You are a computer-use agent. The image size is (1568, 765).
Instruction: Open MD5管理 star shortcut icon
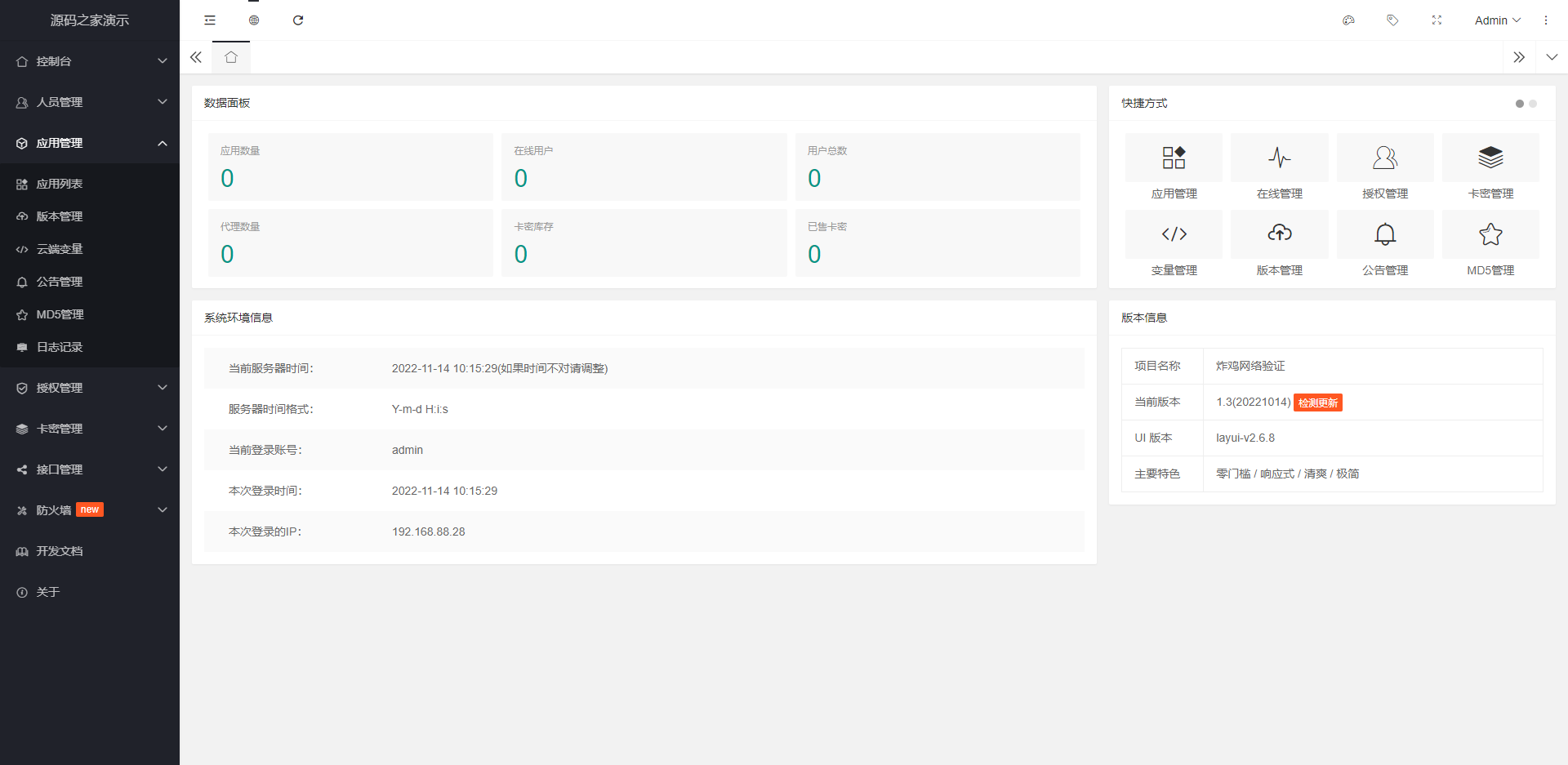(x=1490, y=234)
